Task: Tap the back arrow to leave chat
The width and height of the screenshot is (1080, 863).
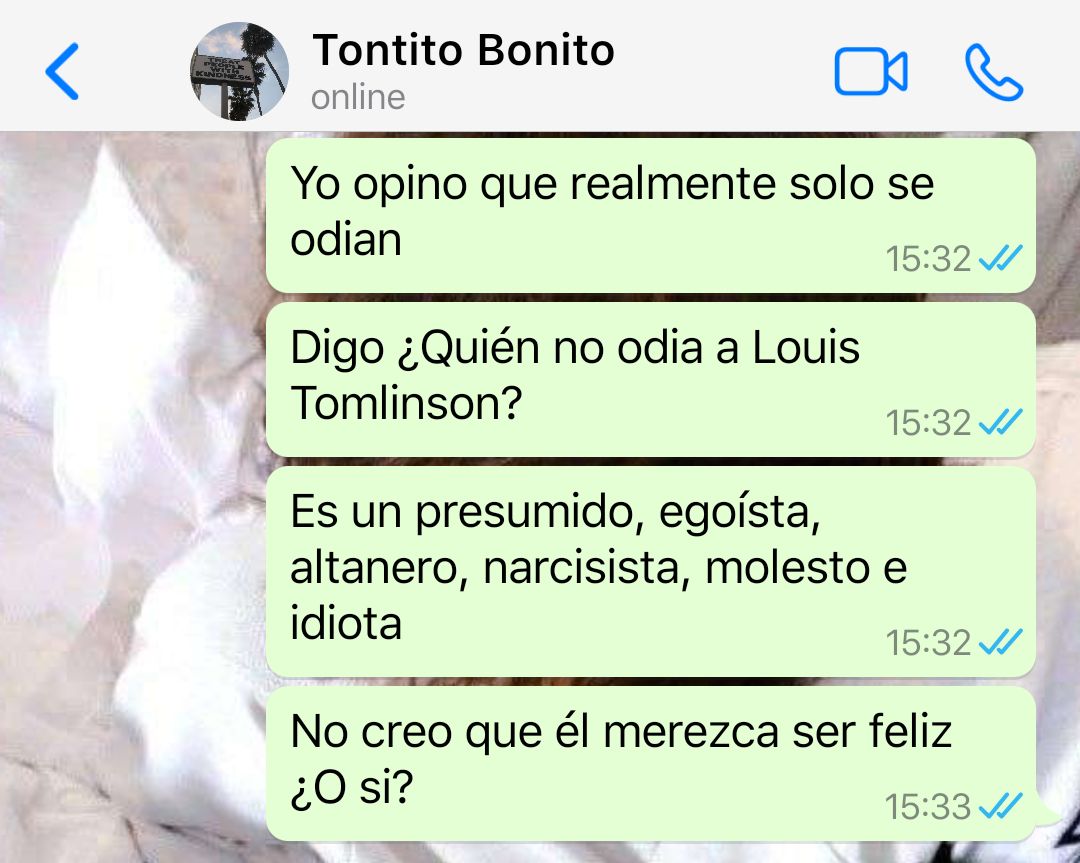Action: 62,71
